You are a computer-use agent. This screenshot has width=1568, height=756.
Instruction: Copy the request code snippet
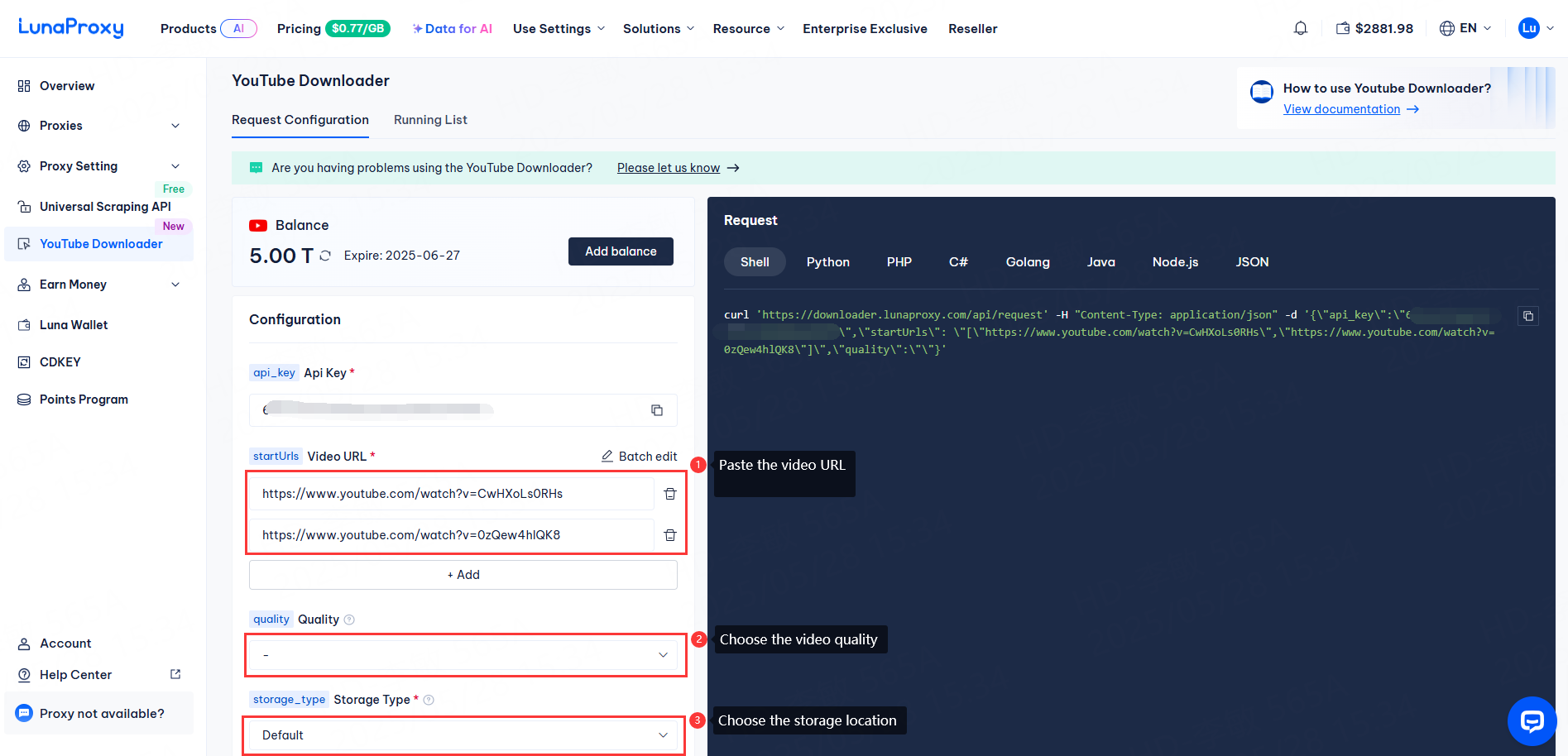tap(1528, 316)
